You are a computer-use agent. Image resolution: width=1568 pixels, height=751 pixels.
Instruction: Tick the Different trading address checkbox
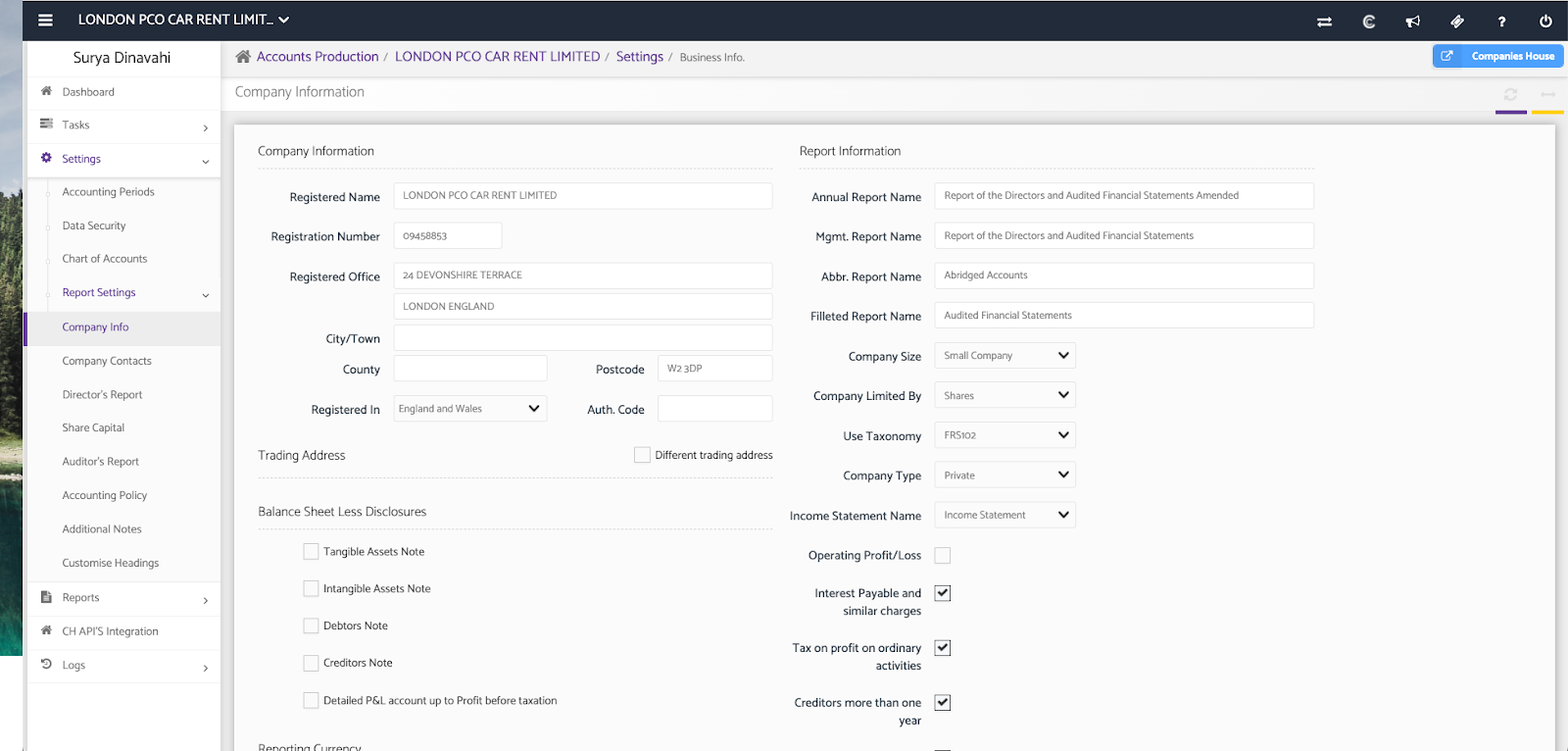[x=642, y=455]
